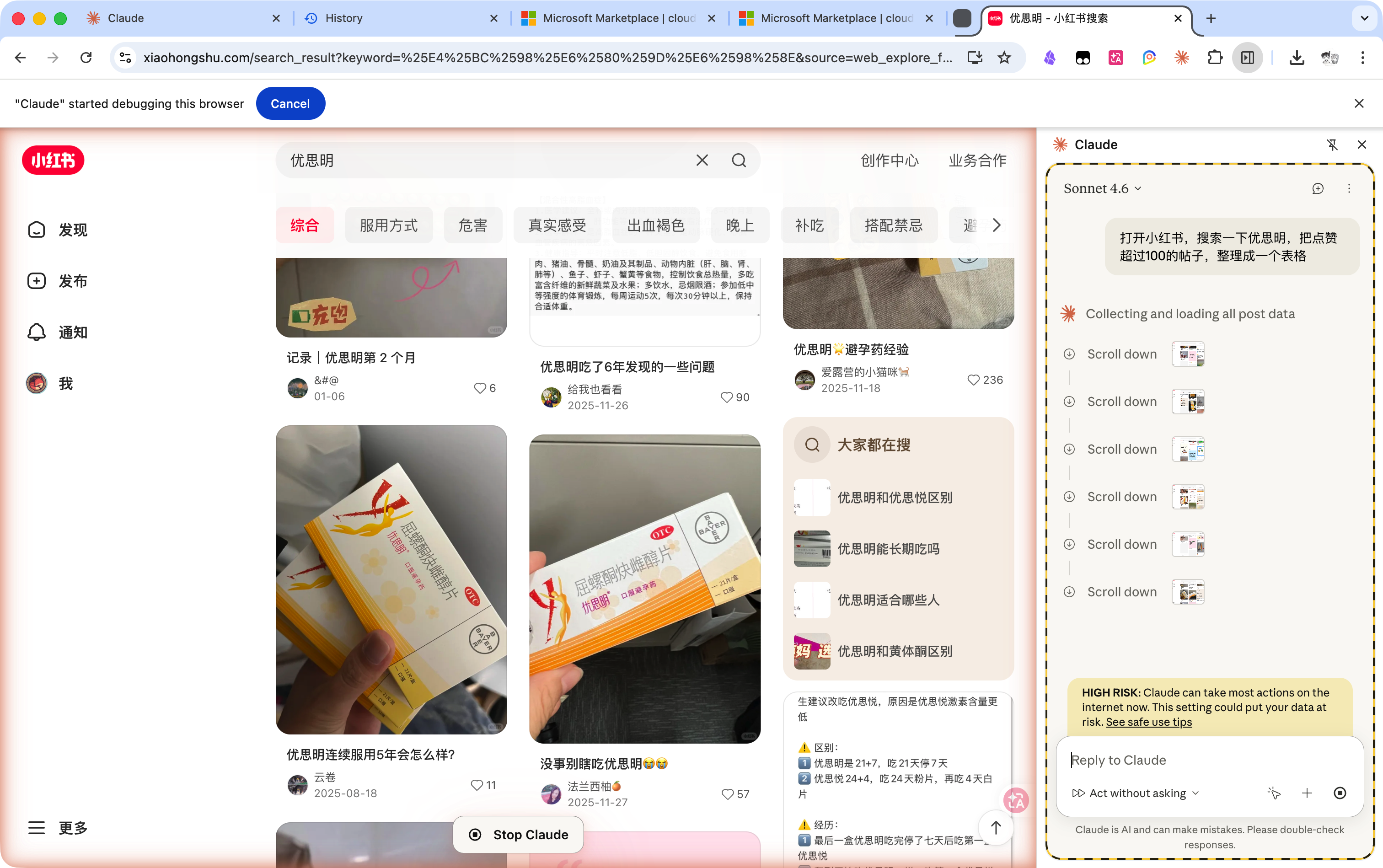The image size is (1383, 868).
Task: Click the Stop Claude button
Action: pos(519,834)
